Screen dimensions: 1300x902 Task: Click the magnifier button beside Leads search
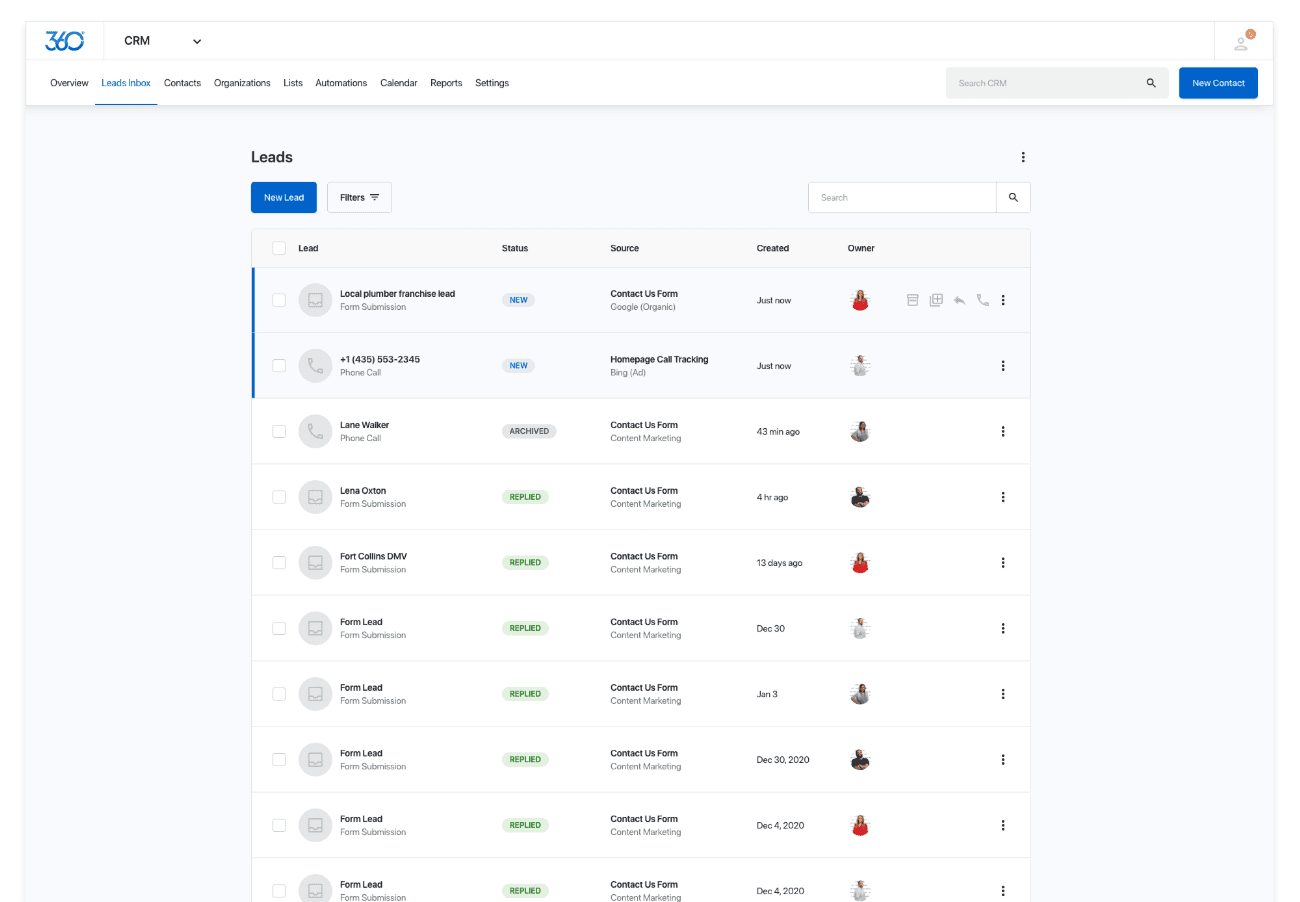point(1013,198)
